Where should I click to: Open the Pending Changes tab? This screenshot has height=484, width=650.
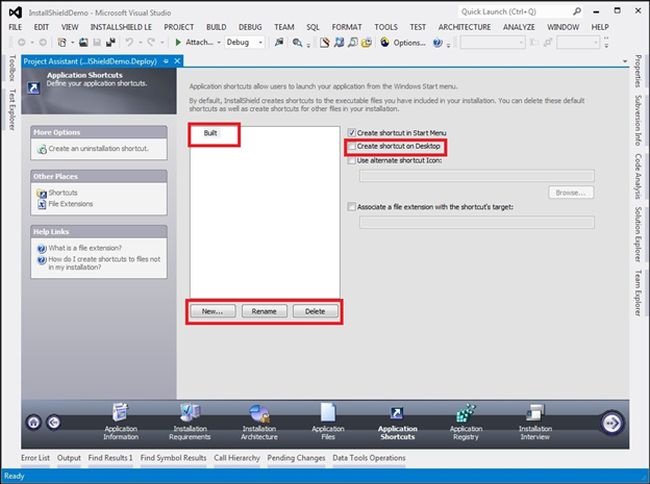click(296, 458)
